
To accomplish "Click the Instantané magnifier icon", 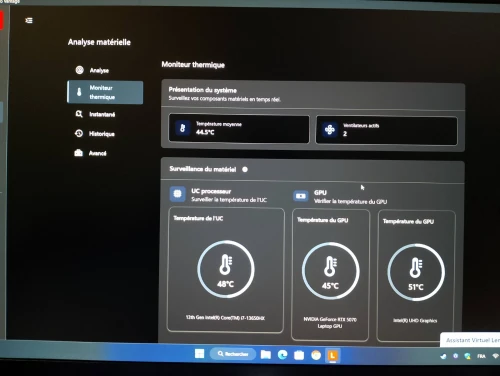I will [x=79, y=114].
